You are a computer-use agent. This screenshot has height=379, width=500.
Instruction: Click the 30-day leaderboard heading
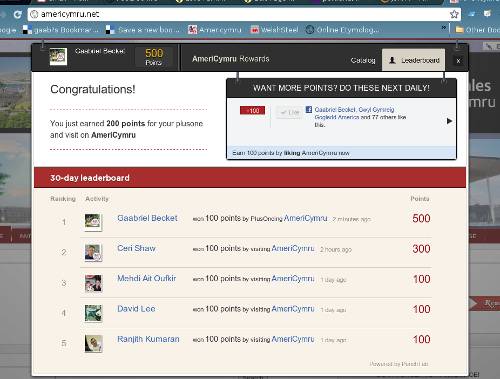(x=90, y=178)
